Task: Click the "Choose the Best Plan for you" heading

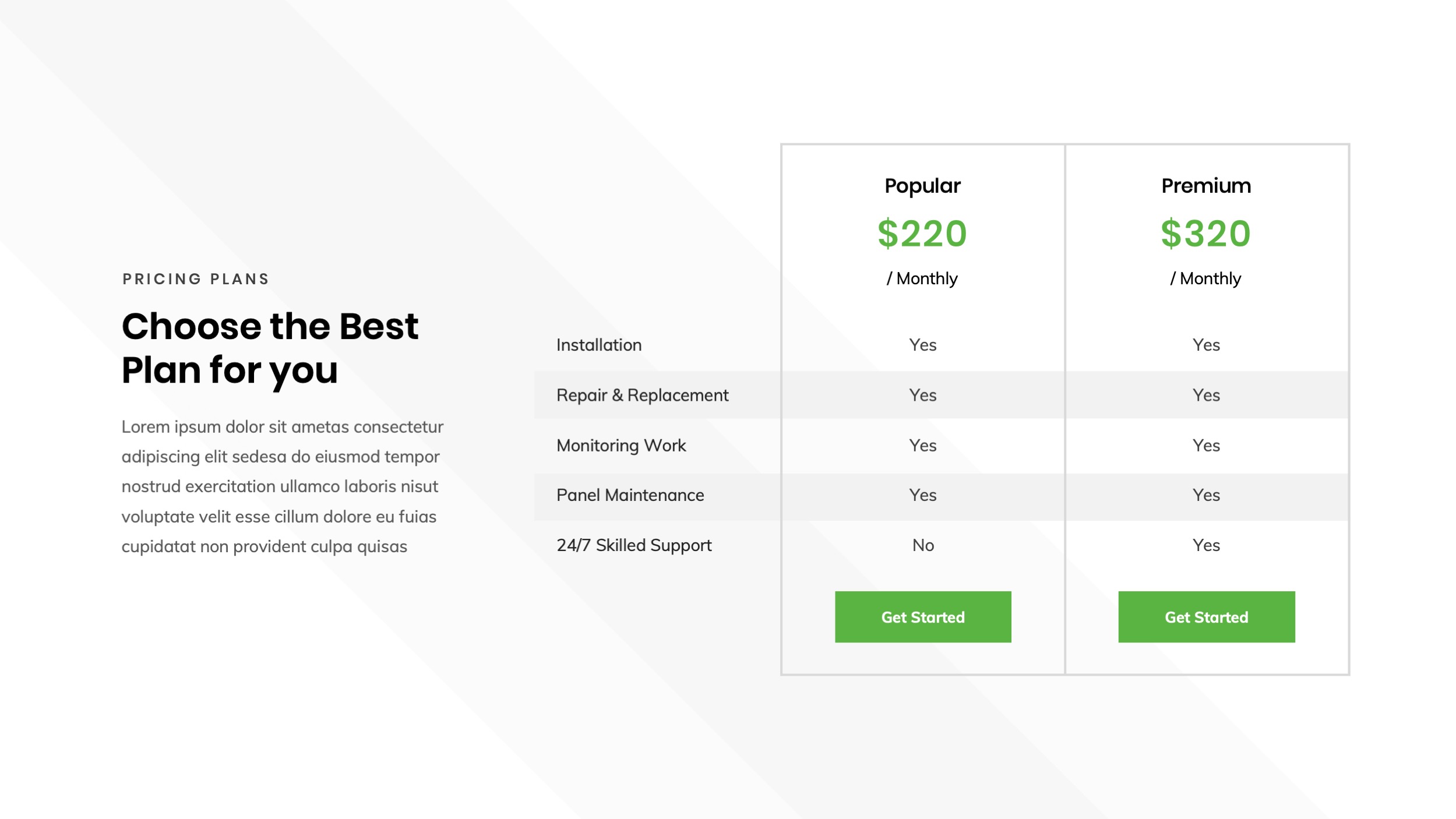Action: [270, 348]
